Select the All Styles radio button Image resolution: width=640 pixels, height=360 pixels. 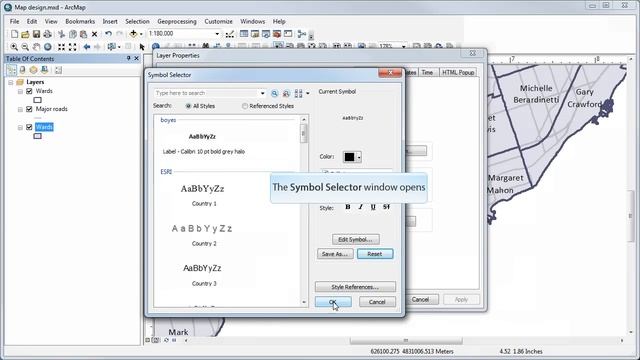[x=188, y=106]
